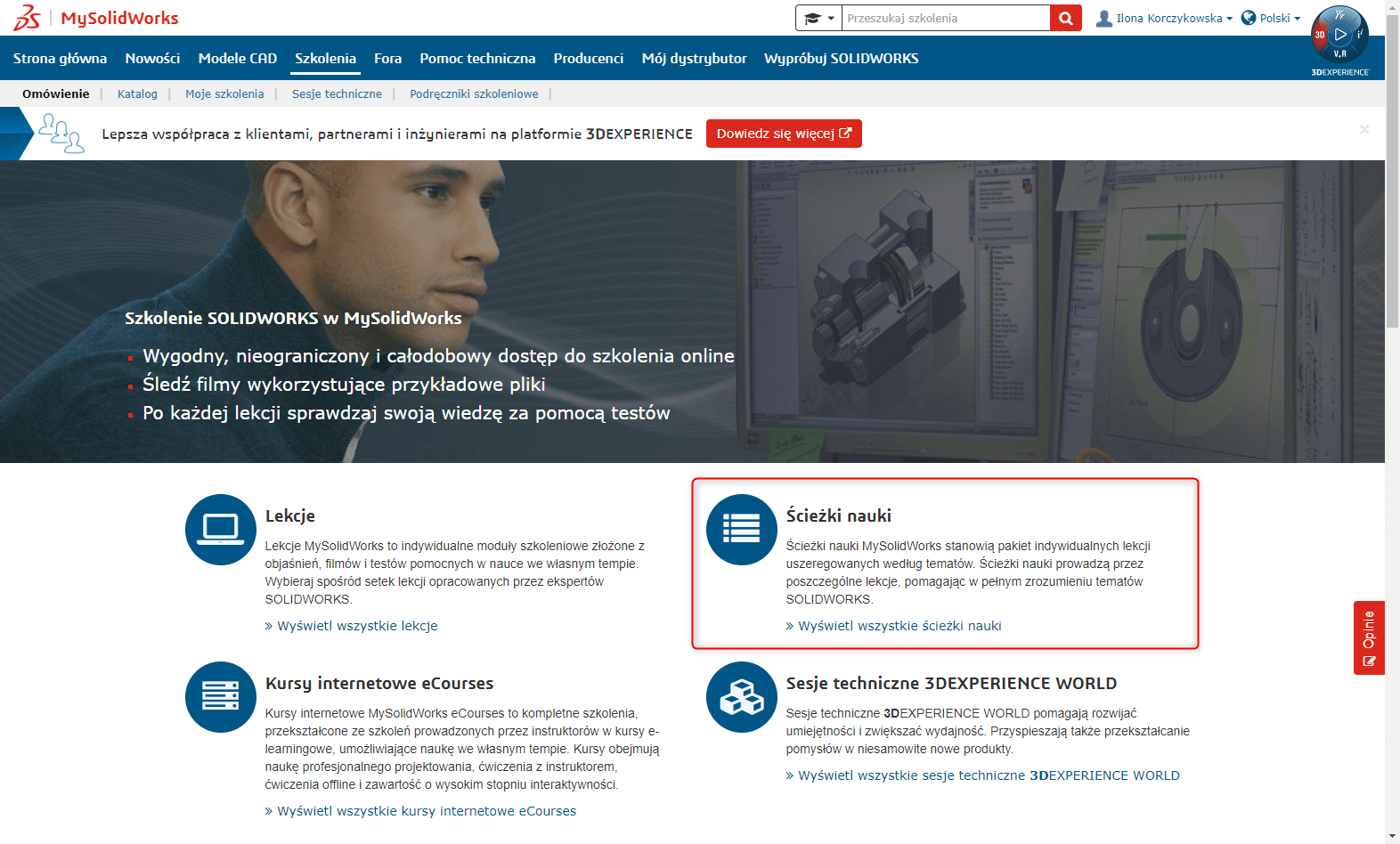Close the 3DEXPERIENCE banner with X
The width and height of the screenshot is (1400, 844).
(x=1363, y=130)
